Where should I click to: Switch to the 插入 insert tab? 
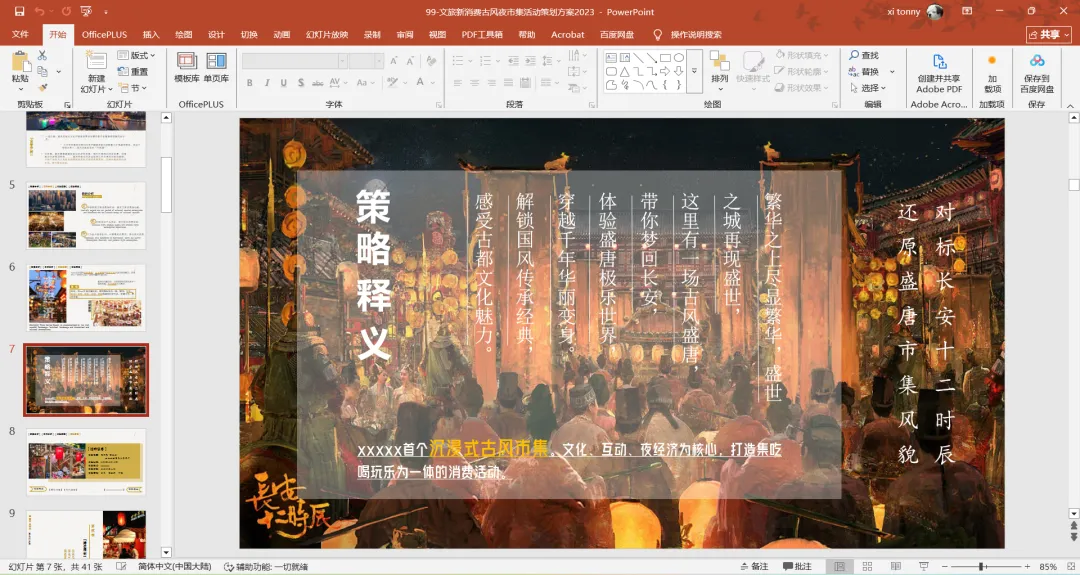[151, 34]
